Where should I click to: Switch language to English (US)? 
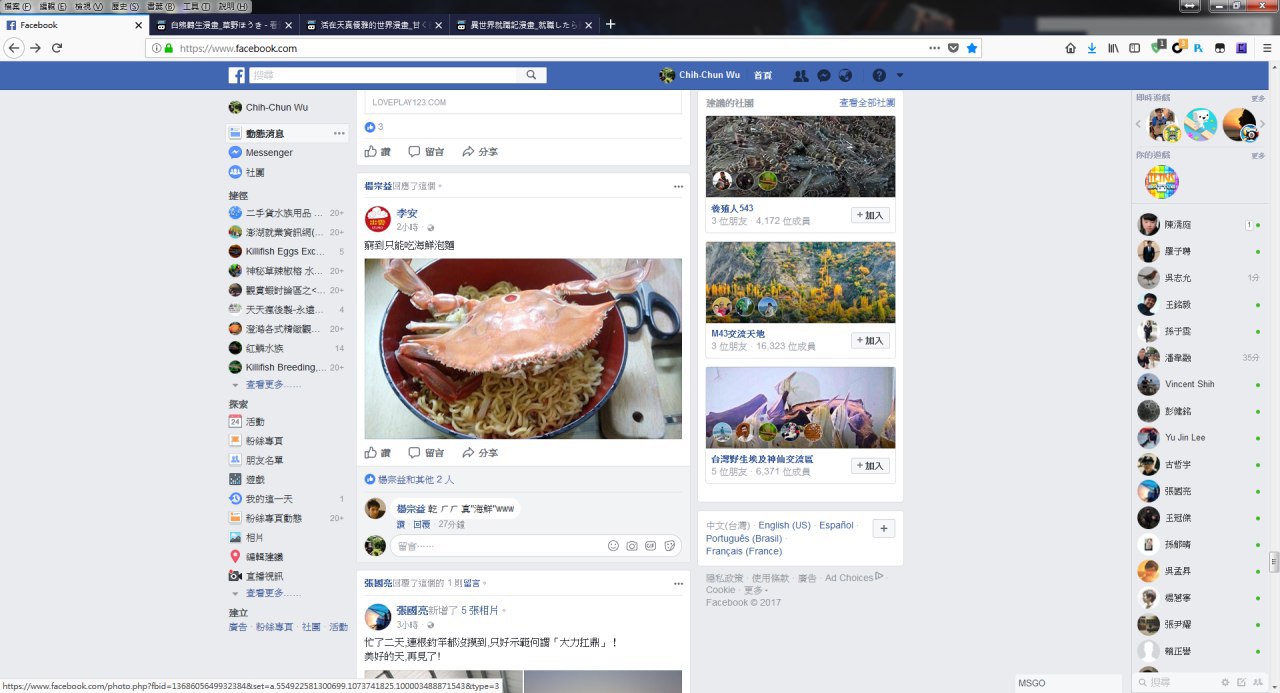(x=784, y=525)
